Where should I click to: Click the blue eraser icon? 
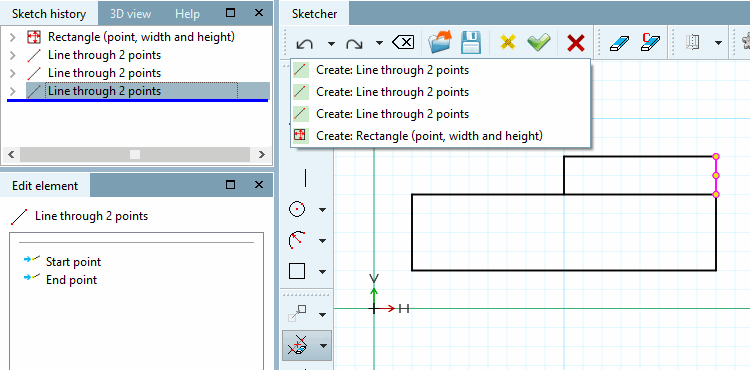(619, 44)
